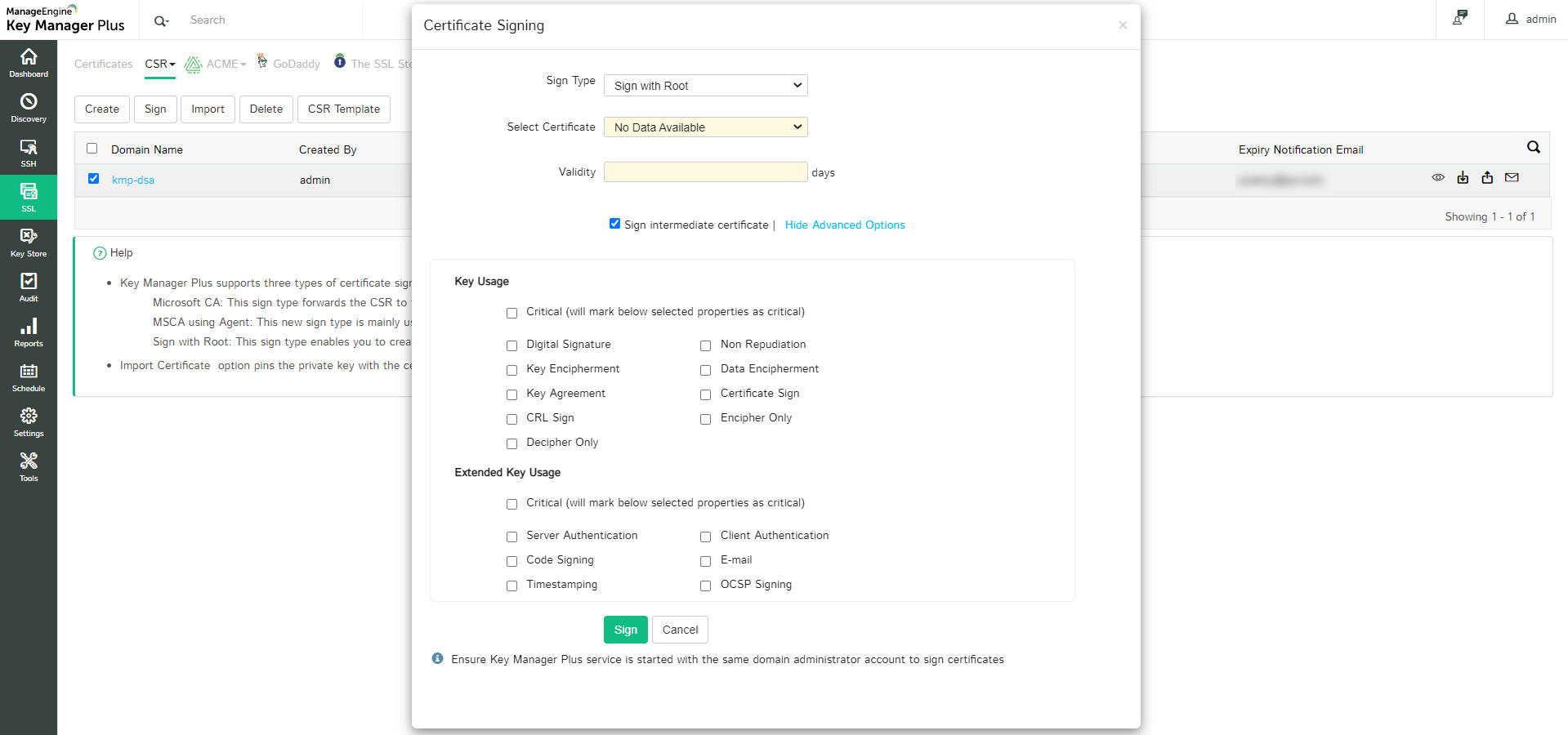The height and width of the screenshot is (735, 1568).
Task: Open the Sign Type dropdown
Action: [x=705, y=86]
